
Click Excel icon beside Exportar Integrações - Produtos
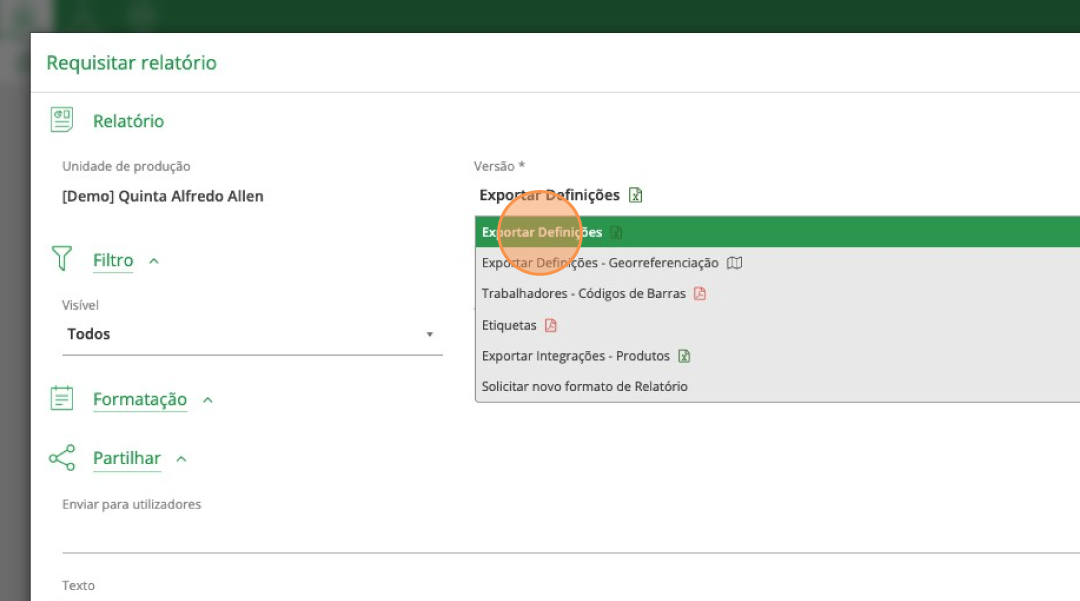(x=684, y=356)
